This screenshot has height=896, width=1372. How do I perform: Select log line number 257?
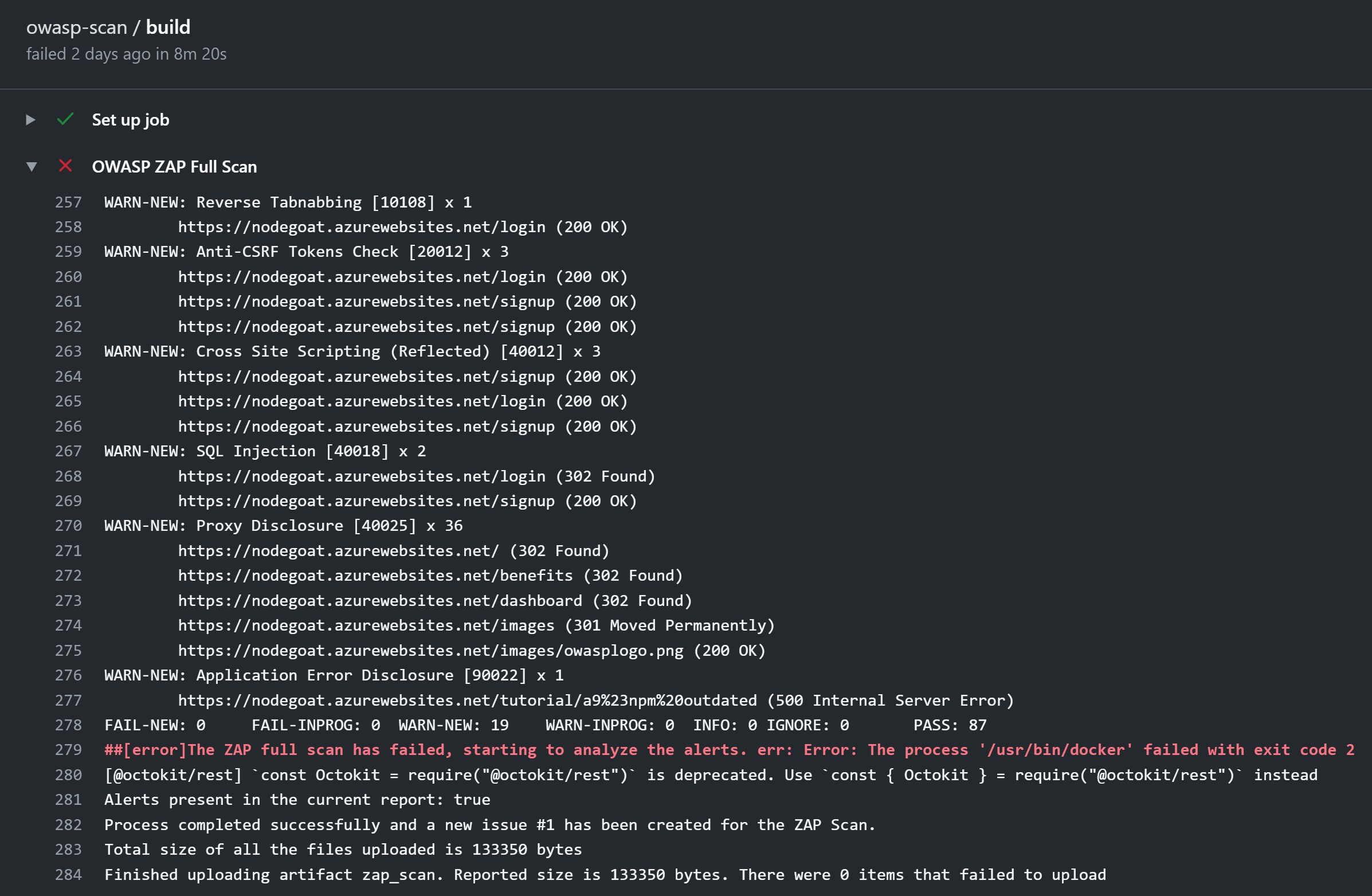68,202
